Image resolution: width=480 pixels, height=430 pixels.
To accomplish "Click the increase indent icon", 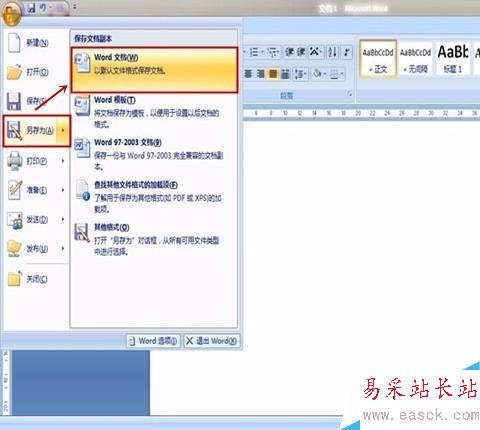I will click(x=301, y=52).
